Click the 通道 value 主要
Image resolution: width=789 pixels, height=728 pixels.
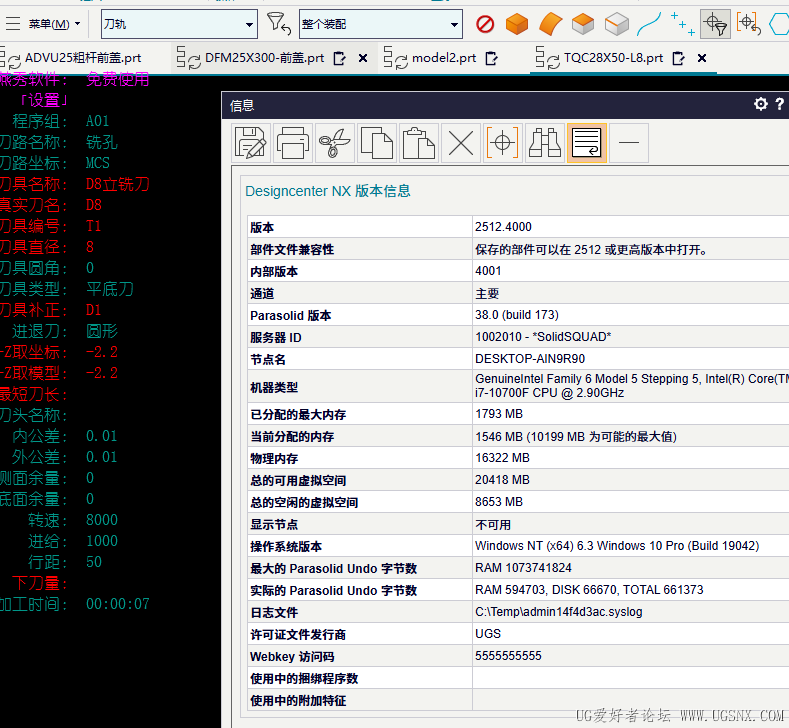[487, 293]
